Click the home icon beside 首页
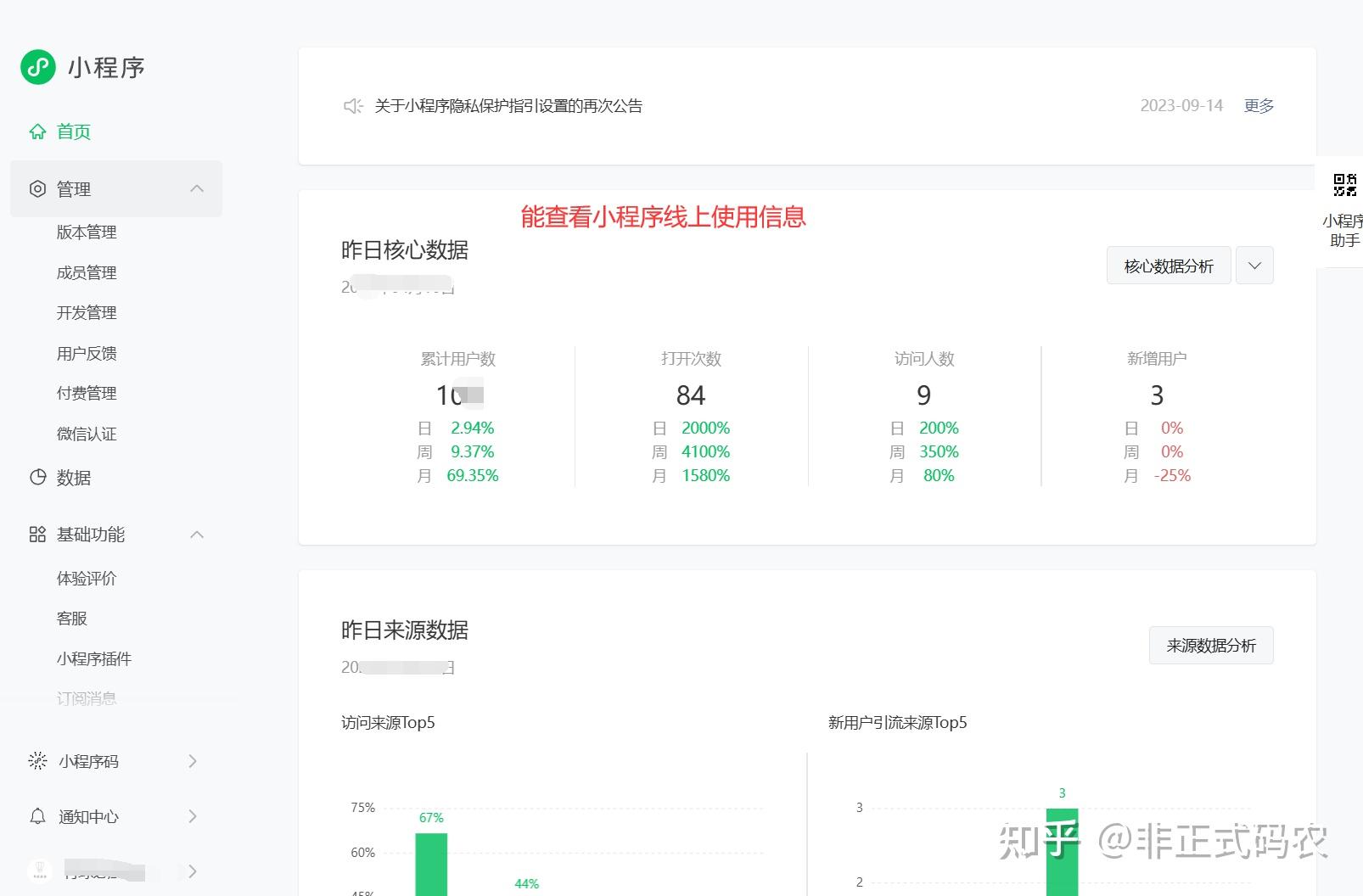 click(37, 132)
